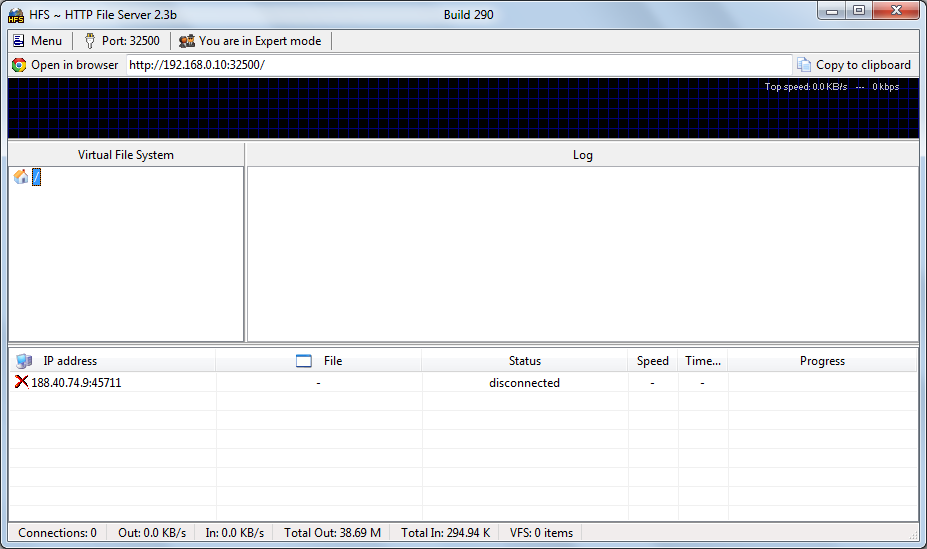
Task: Click the computer icon in IP address header
Action: click(24, 360)
